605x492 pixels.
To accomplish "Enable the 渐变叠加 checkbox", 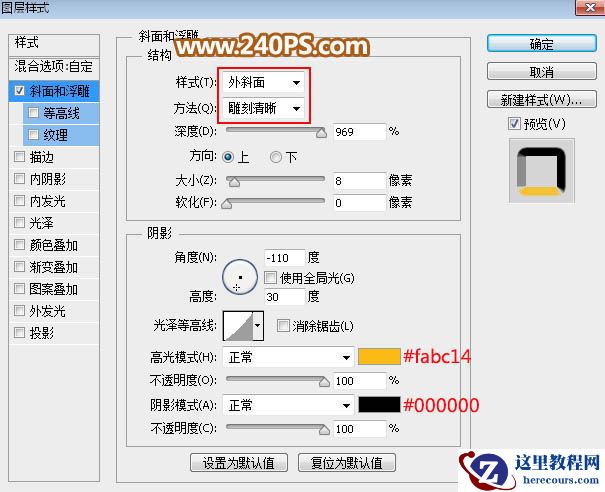I will pyautogui.click(x=19, y=266).
